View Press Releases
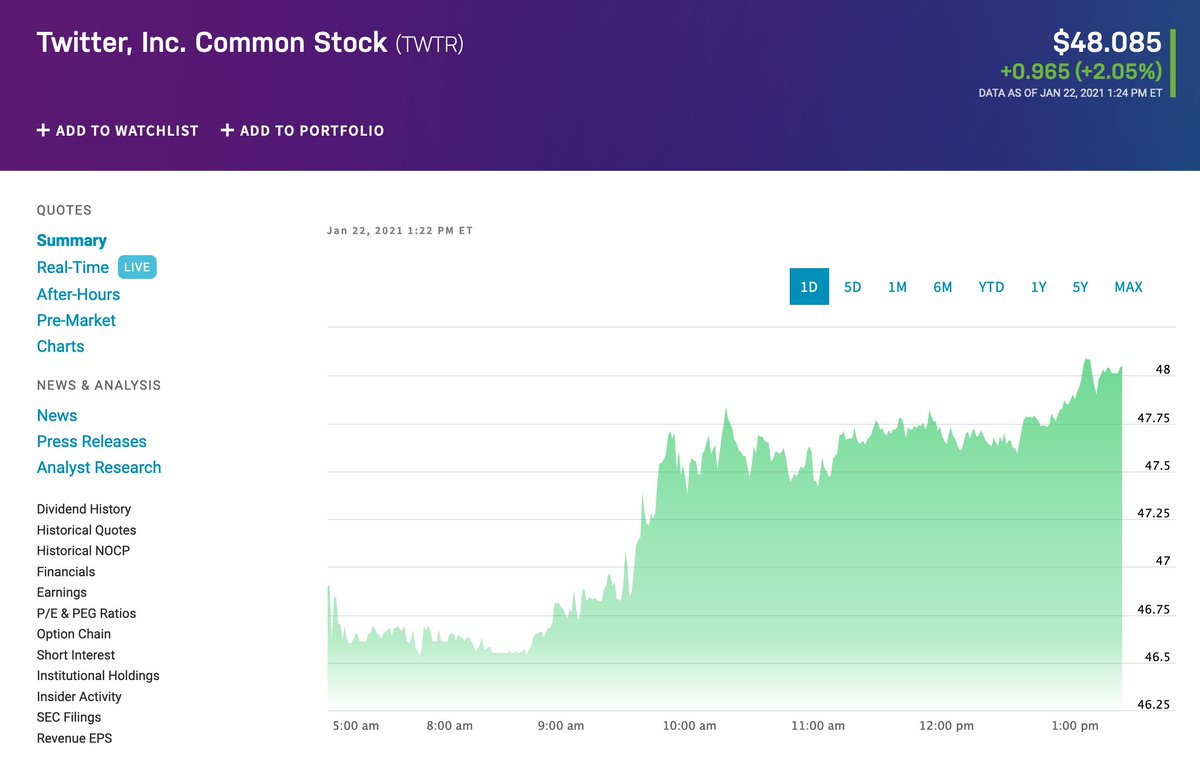Image resolution: width=1200 pixels, height=773 pixels. coord(92,441)
